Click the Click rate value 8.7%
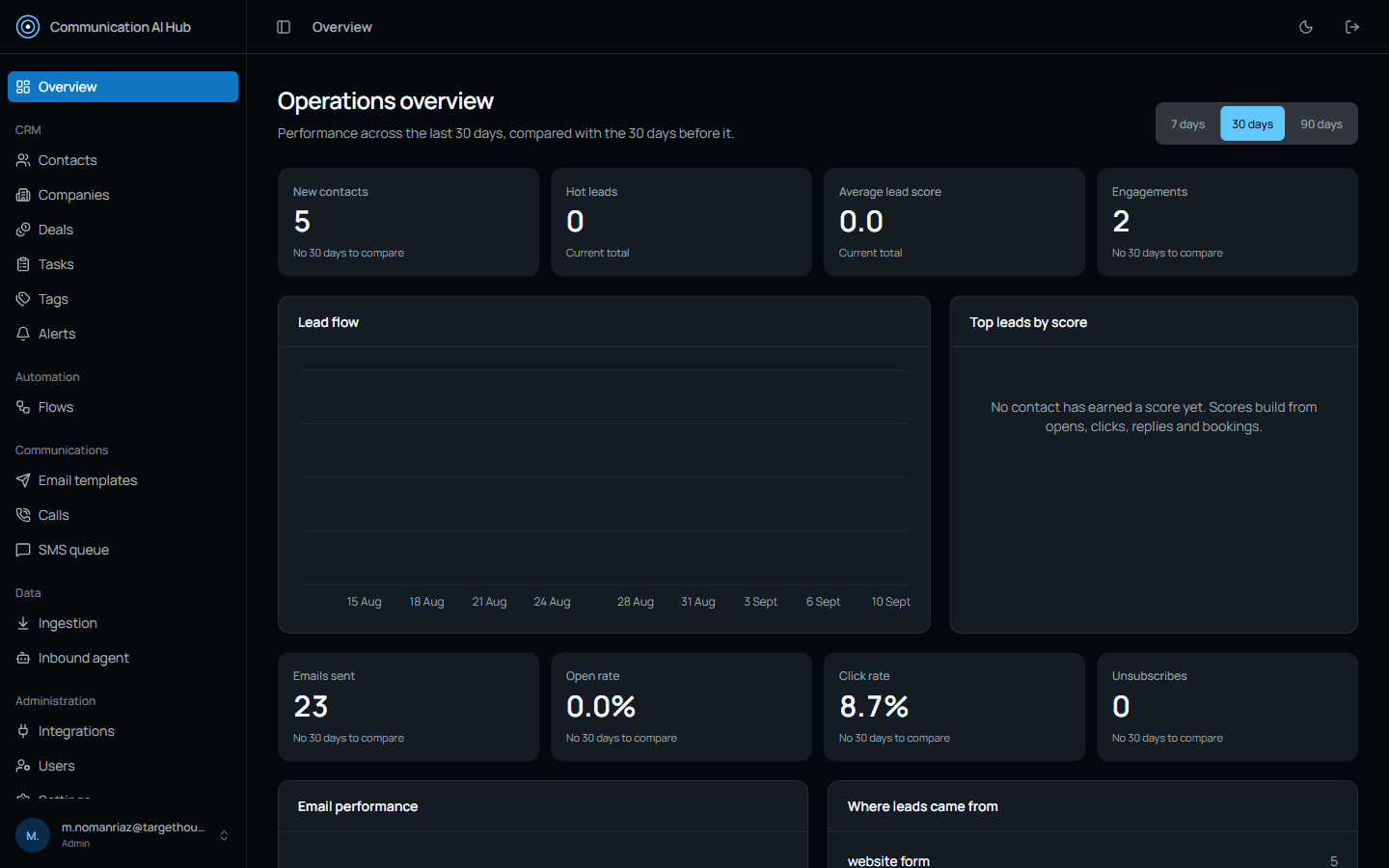 [x=874, y=707]
